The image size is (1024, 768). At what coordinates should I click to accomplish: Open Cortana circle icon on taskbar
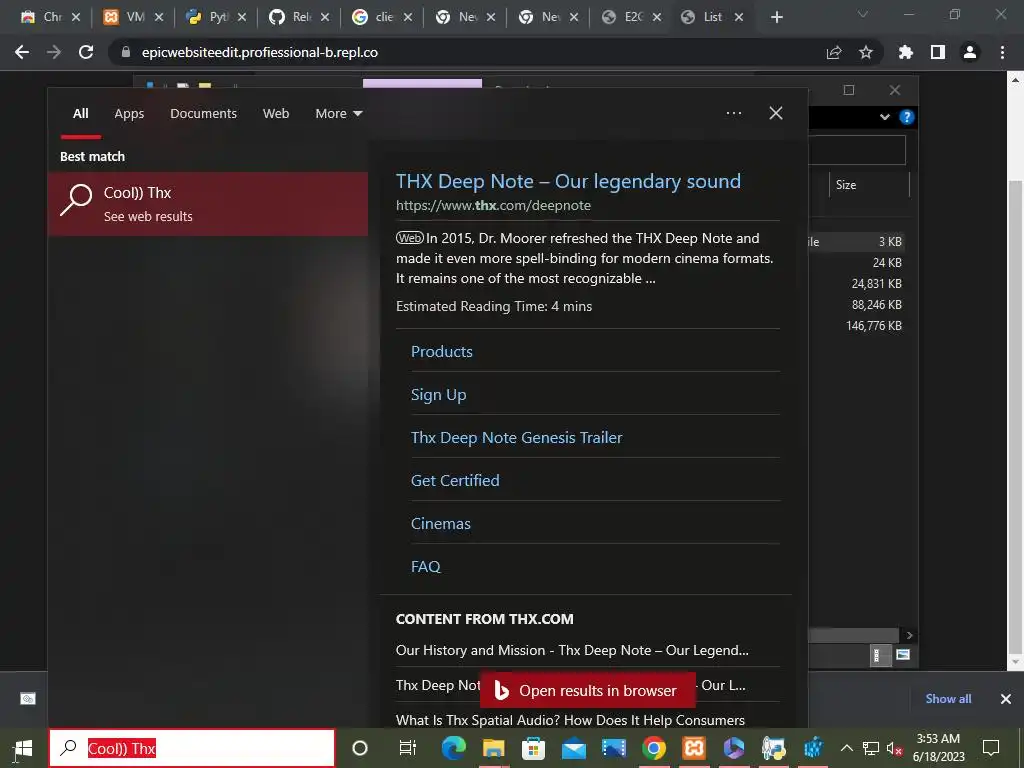[x=360, y=748]
